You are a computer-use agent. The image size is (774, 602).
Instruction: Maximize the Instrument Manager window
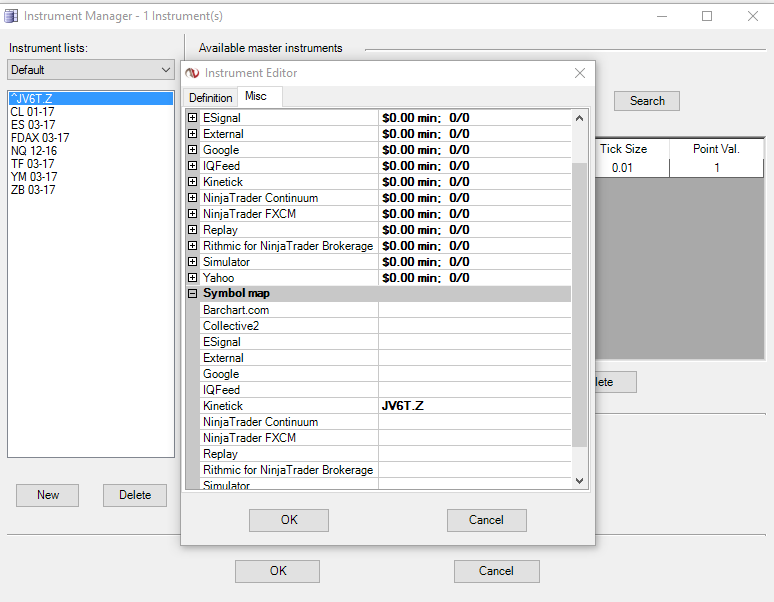(x=707, y=16)
